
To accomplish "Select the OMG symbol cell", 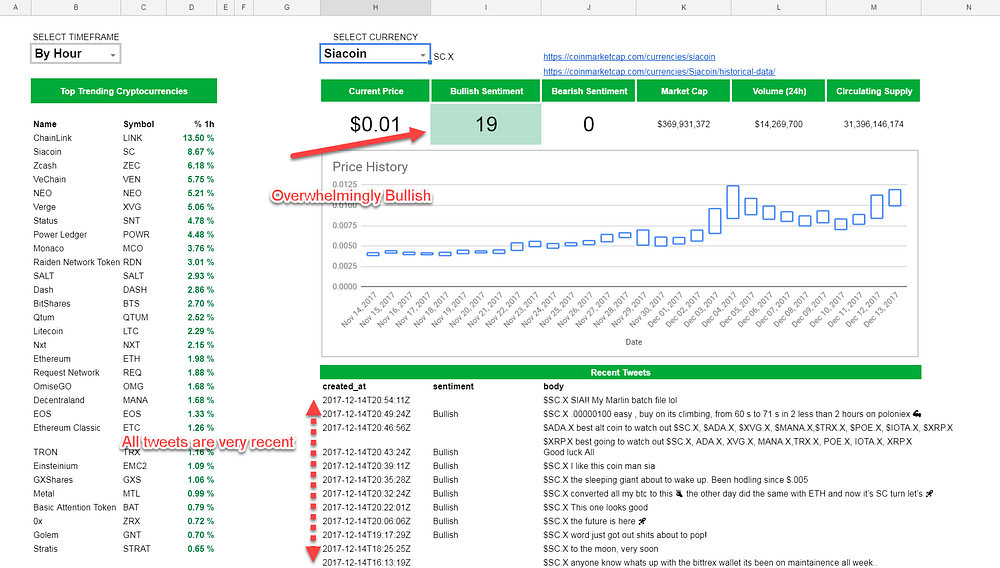I will [133, 386].
